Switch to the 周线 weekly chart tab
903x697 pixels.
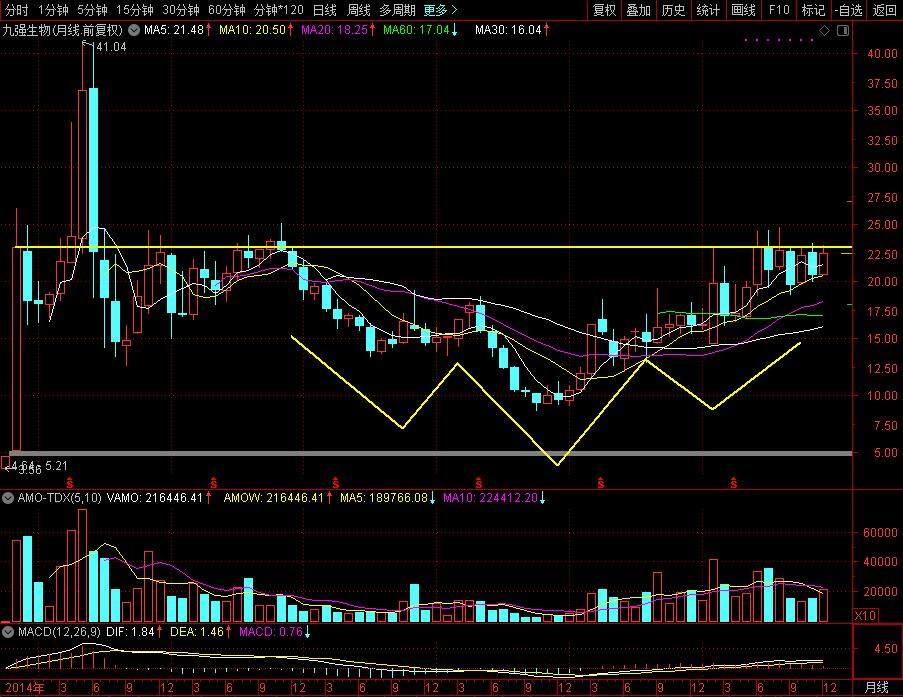tap(359, 10)
